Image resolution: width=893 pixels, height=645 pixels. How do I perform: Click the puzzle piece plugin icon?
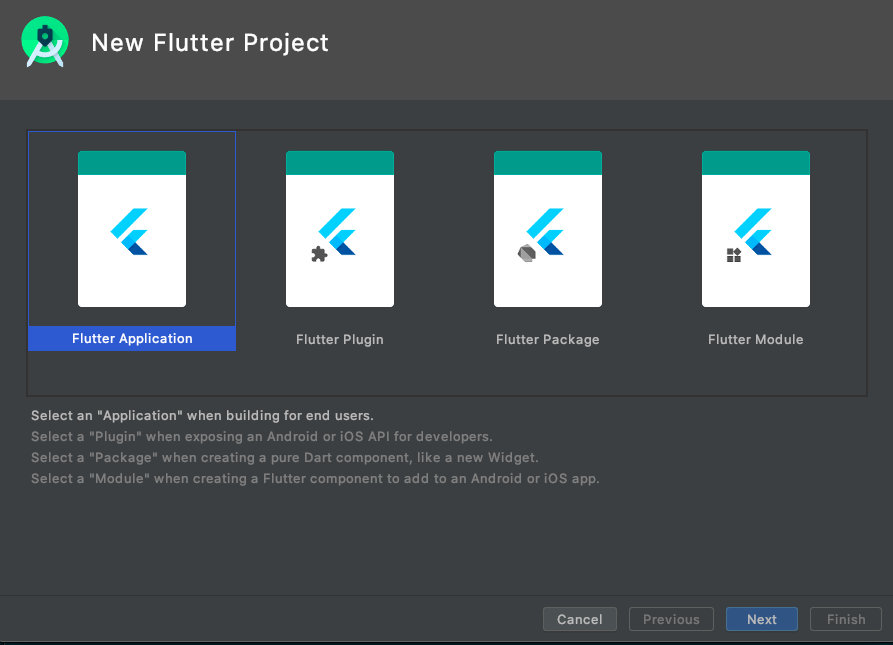[x=319, y=254]
